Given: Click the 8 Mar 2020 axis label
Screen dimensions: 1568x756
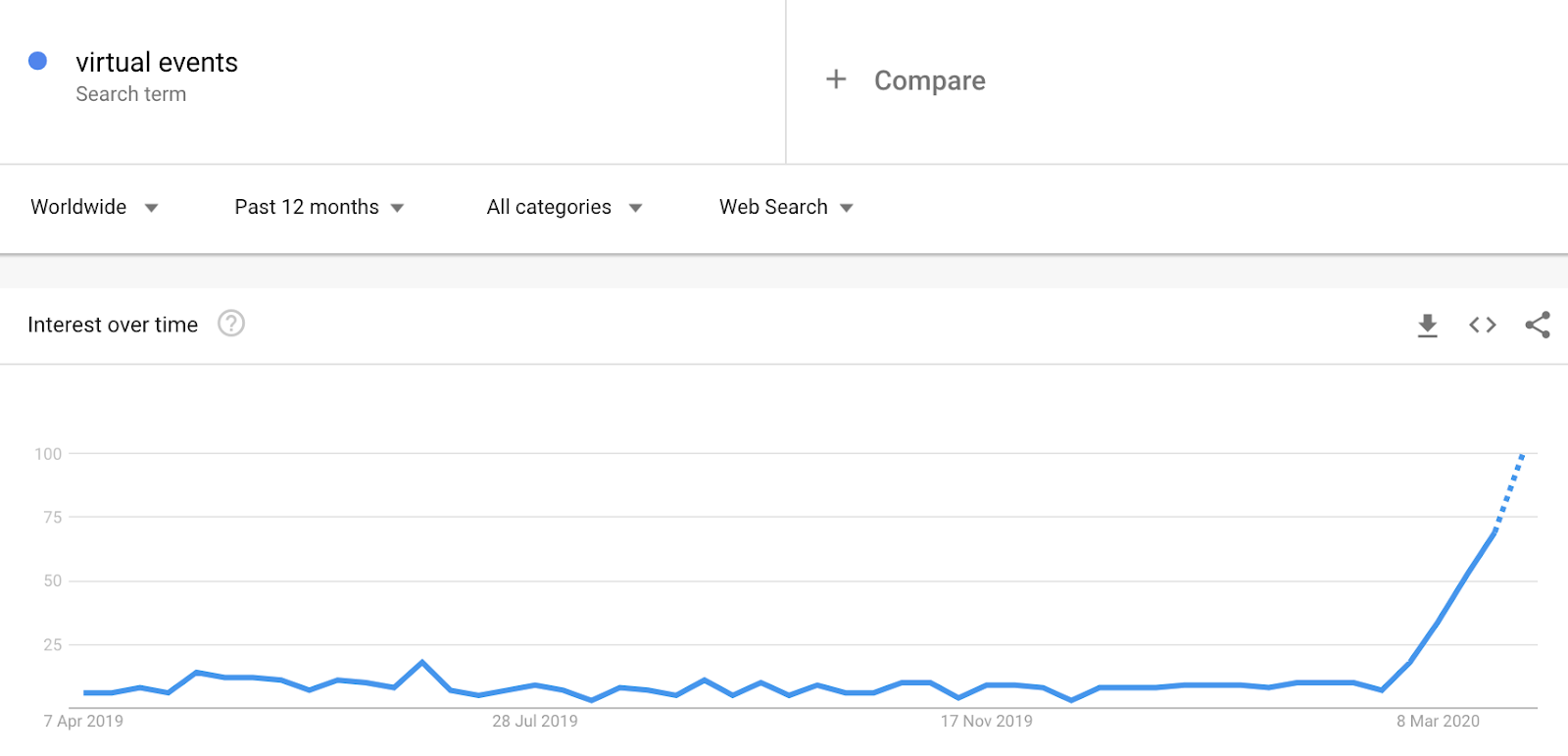Looking at the screenshot, I should [1438, 721].
